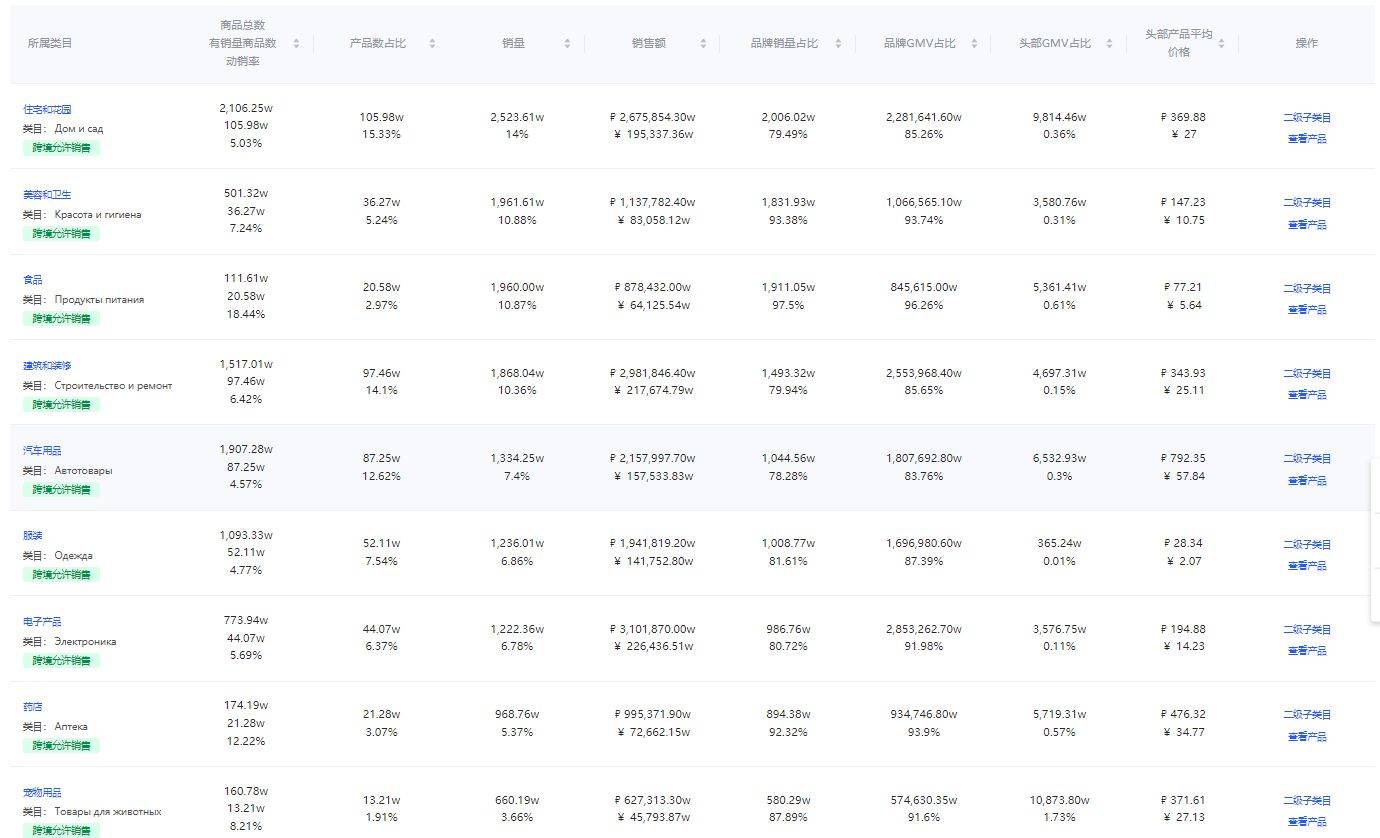The height and width of the screenshot is (838, 1380).
Task: View 二级子类目 for 食品 row
Action: pos(1307,289)
